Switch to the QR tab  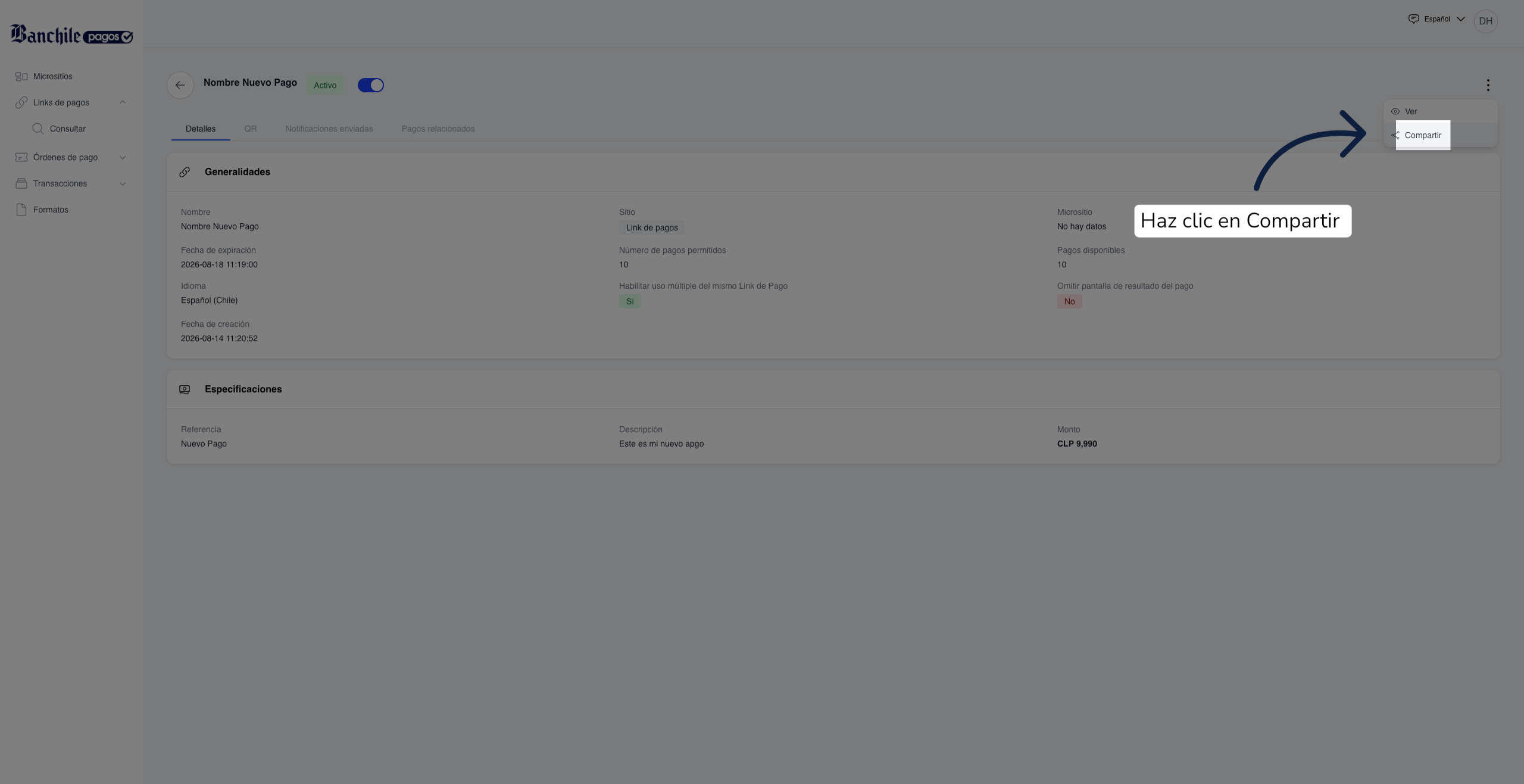(251, 129)
